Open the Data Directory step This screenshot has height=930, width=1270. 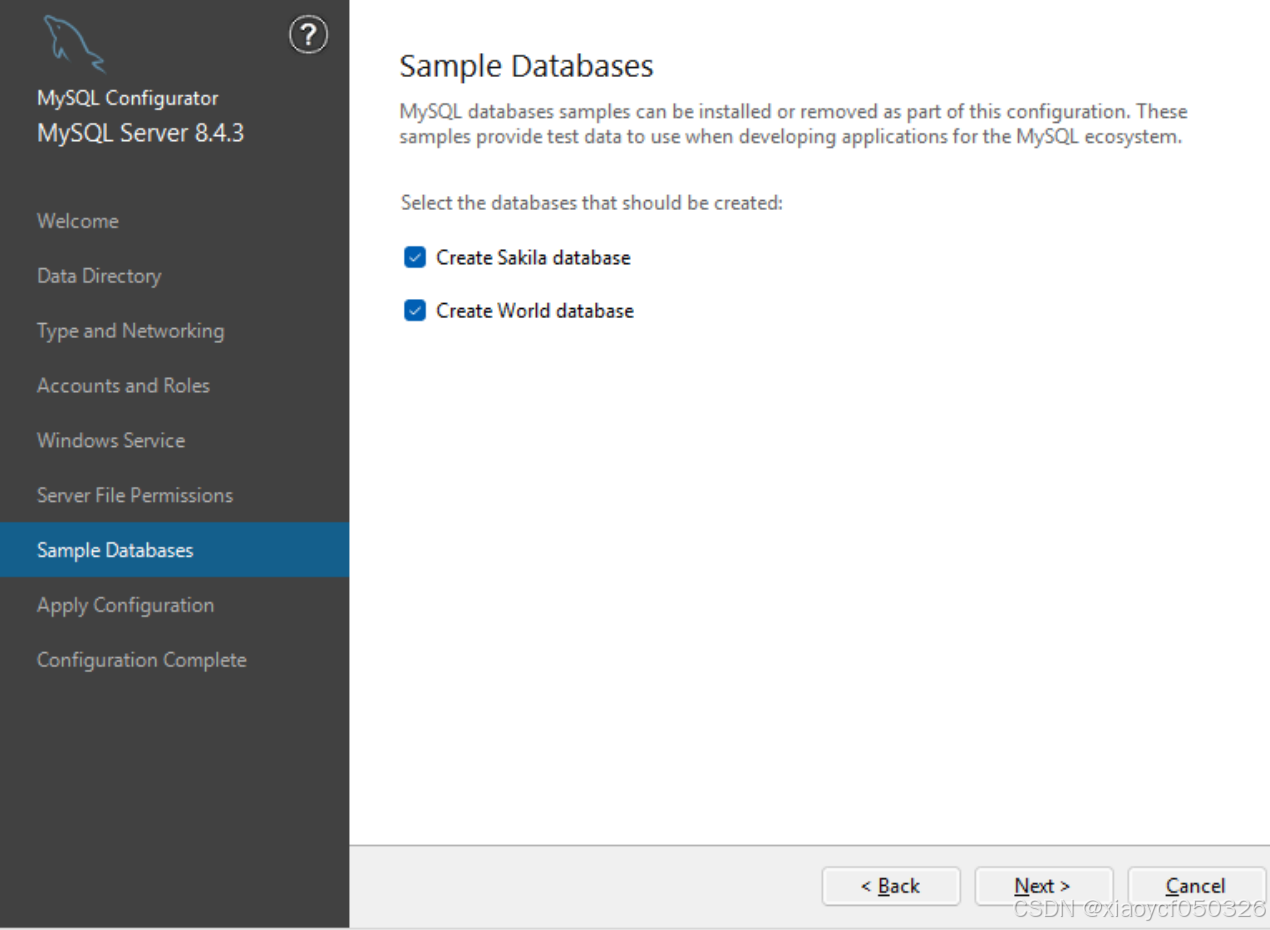(99, 276)
